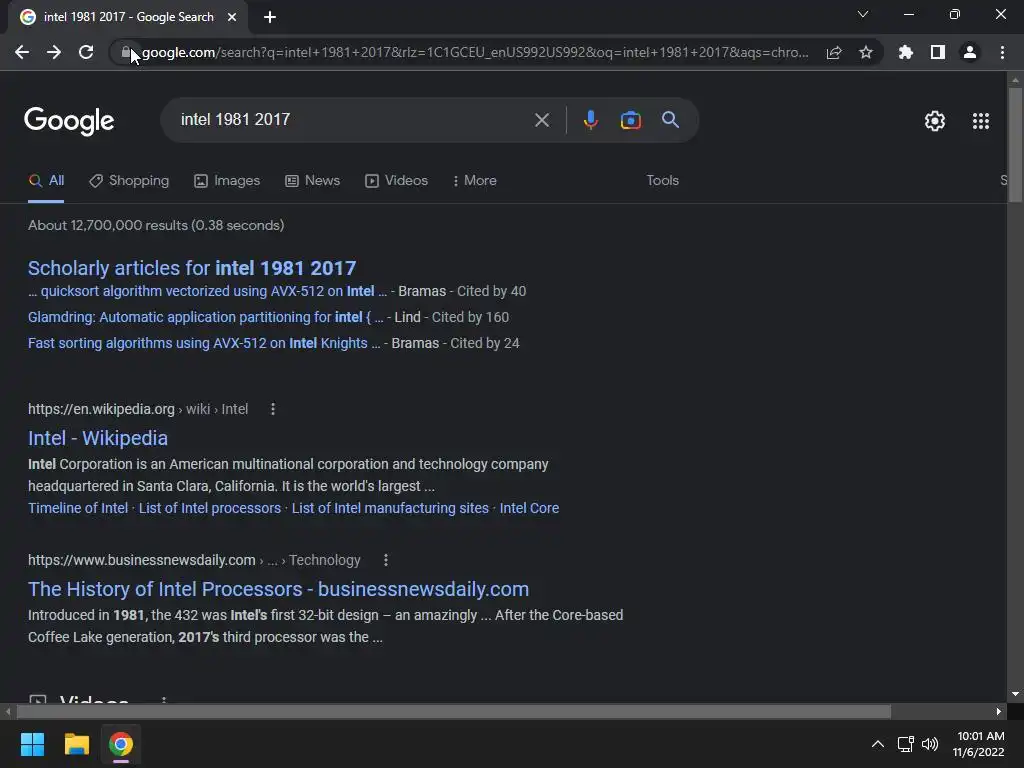
Task: Open the network status tray icon
Action: [x=905, y=744]
